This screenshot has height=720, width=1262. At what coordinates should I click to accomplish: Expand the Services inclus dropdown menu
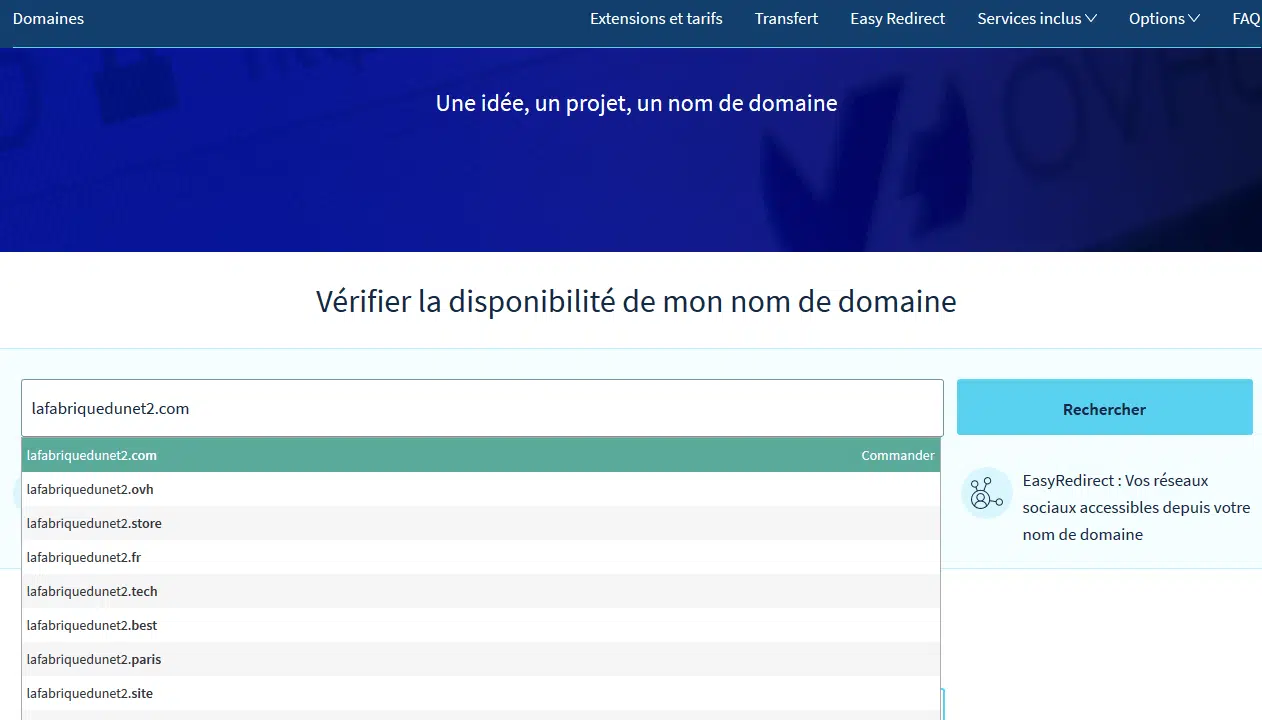(x=1036, y=19)
